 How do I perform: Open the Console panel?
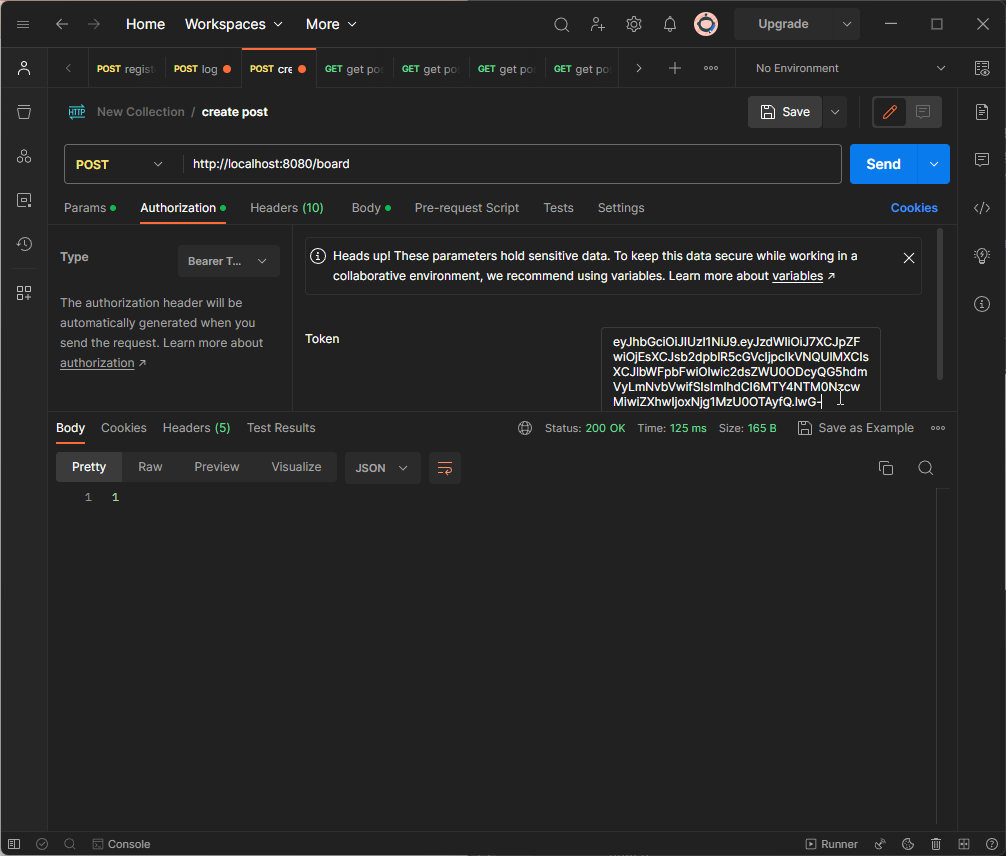coord(121,844)
